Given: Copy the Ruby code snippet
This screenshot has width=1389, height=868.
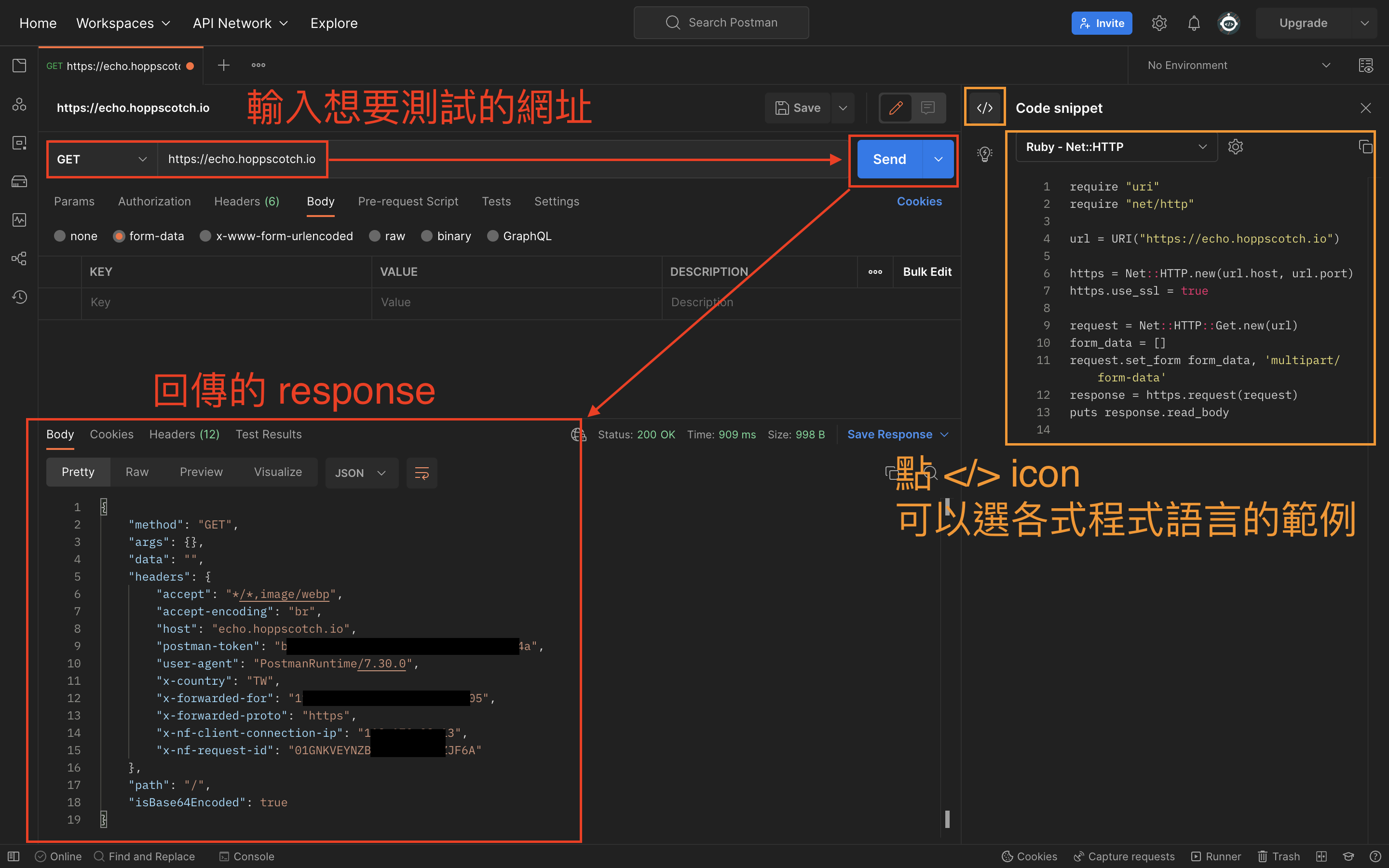Looking at the screenshot, I should click(x=1365, y=147).
